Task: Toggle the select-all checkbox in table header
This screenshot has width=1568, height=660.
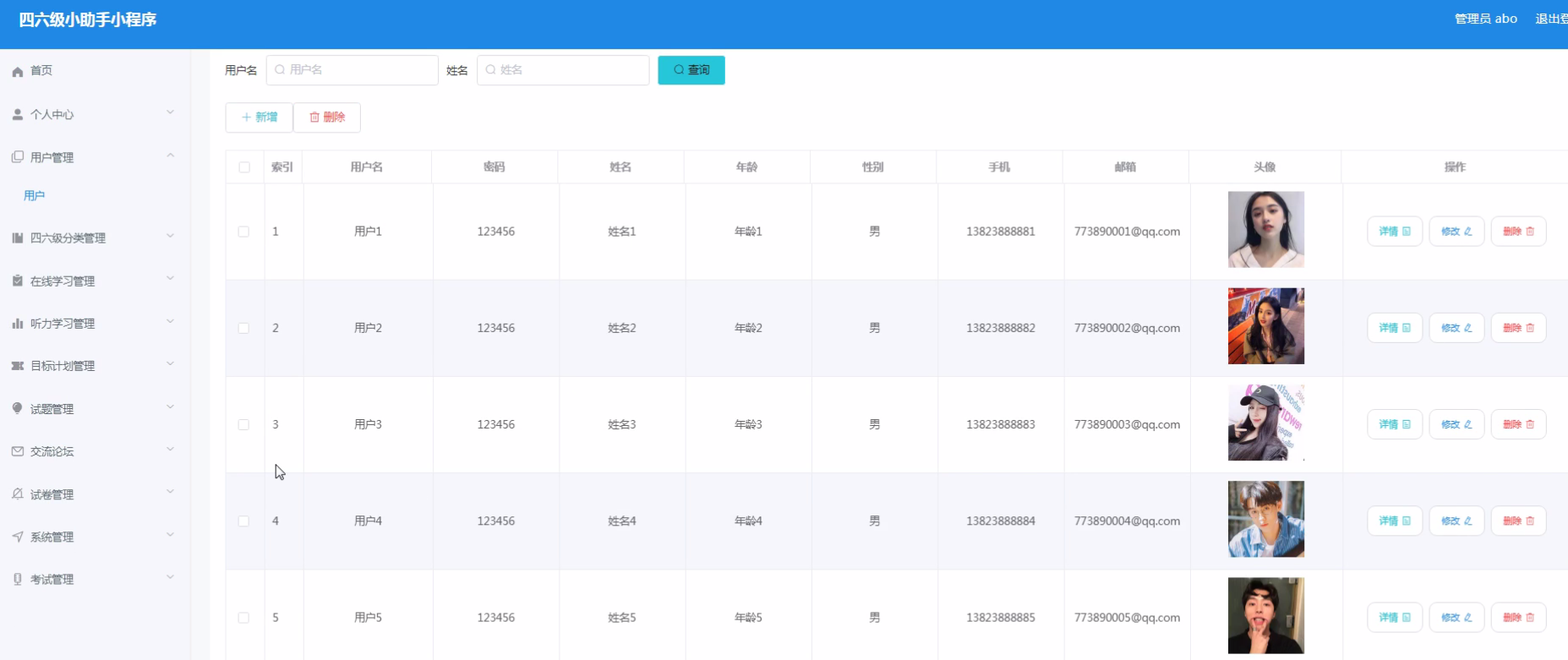Action: pos(244,167)
